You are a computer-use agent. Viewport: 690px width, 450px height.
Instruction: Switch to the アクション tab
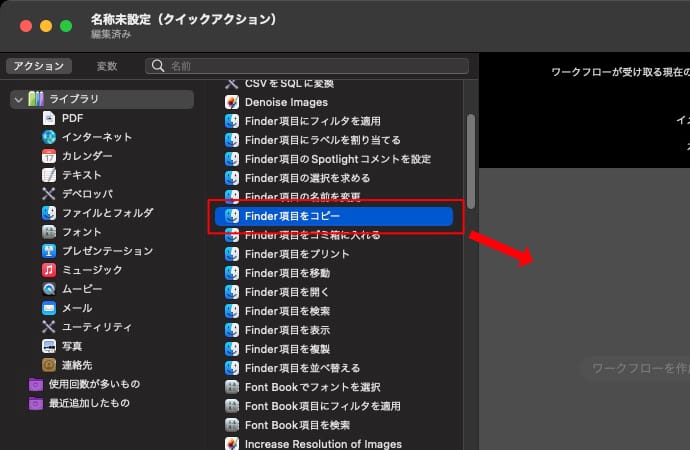tap(38, 66)
